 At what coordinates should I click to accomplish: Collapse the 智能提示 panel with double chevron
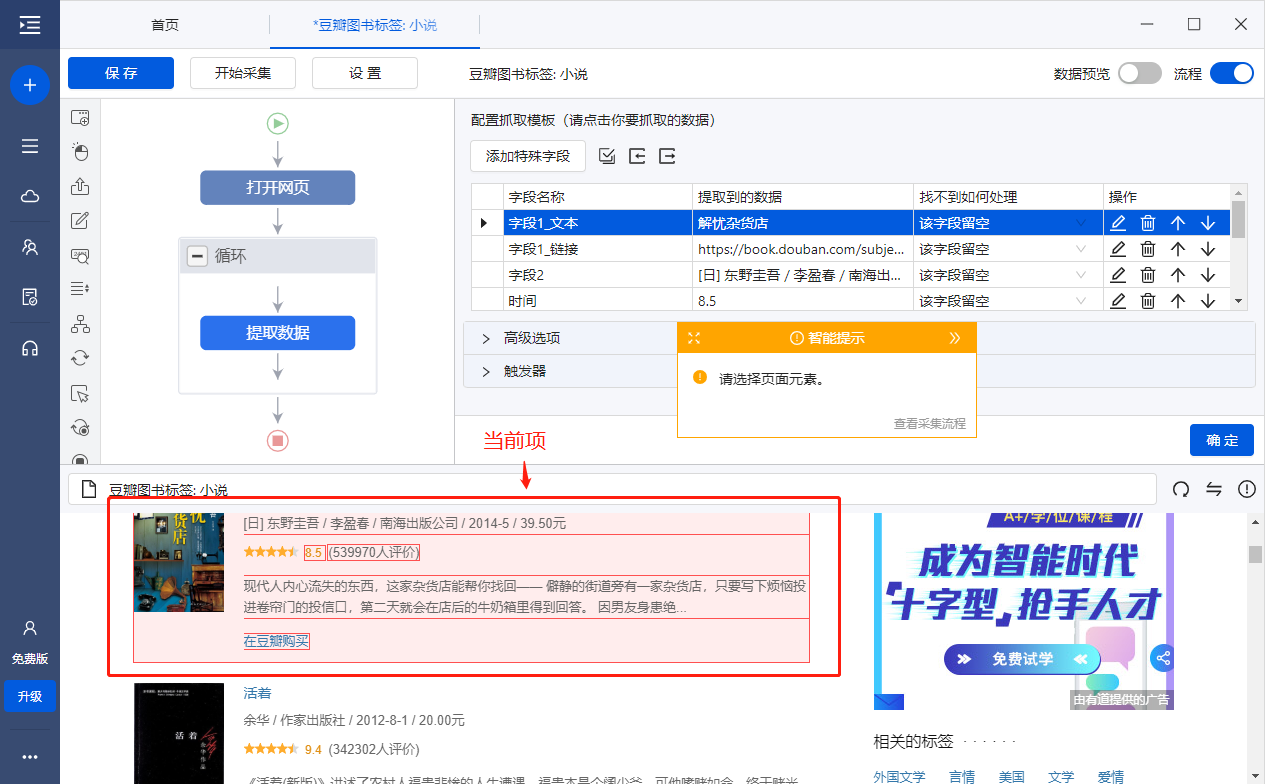[x=955, y=338]
